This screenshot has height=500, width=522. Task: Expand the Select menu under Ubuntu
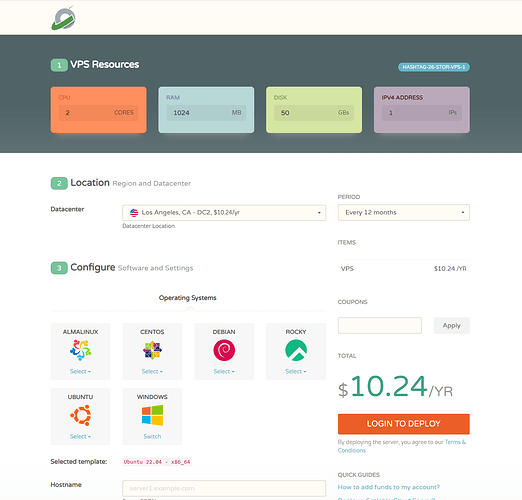(x=80, y=436)
